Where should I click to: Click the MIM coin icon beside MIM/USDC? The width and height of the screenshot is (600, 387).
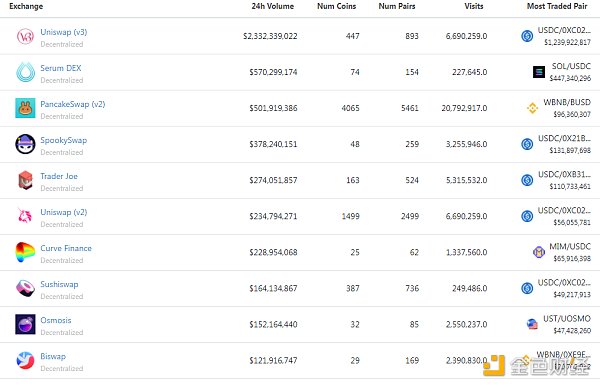(x=539, y=252)
